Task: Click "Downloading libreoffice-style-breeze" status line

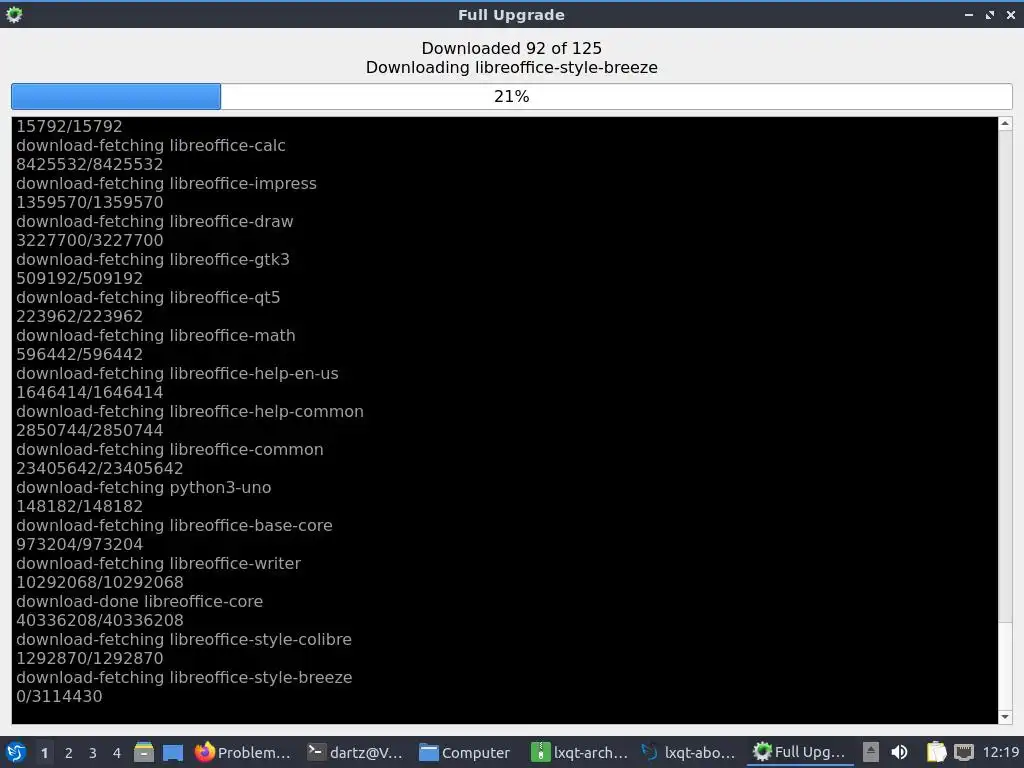Action: (x=511, y=67)
